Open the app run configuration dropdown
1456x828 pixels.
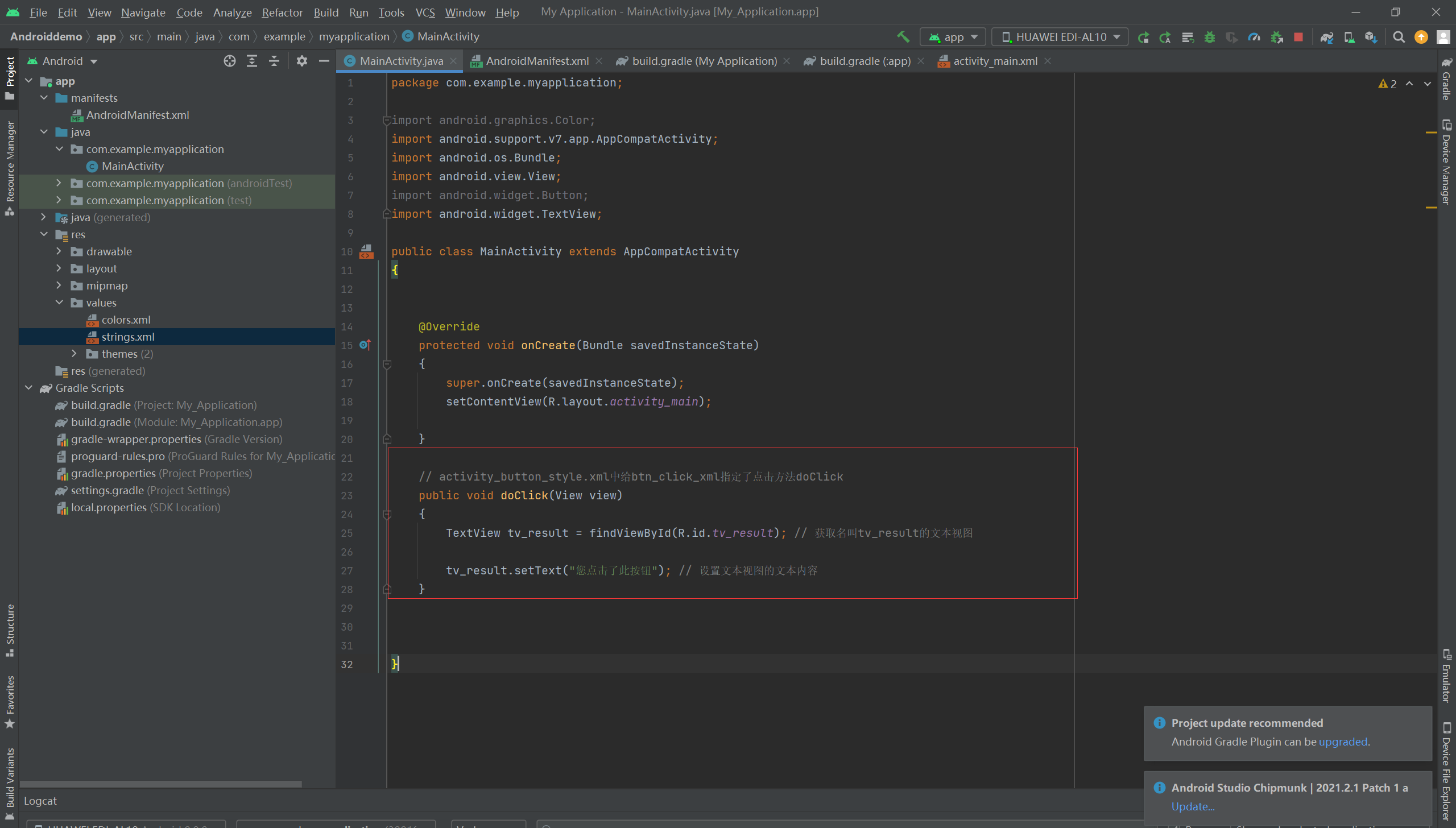pos(953,37)
